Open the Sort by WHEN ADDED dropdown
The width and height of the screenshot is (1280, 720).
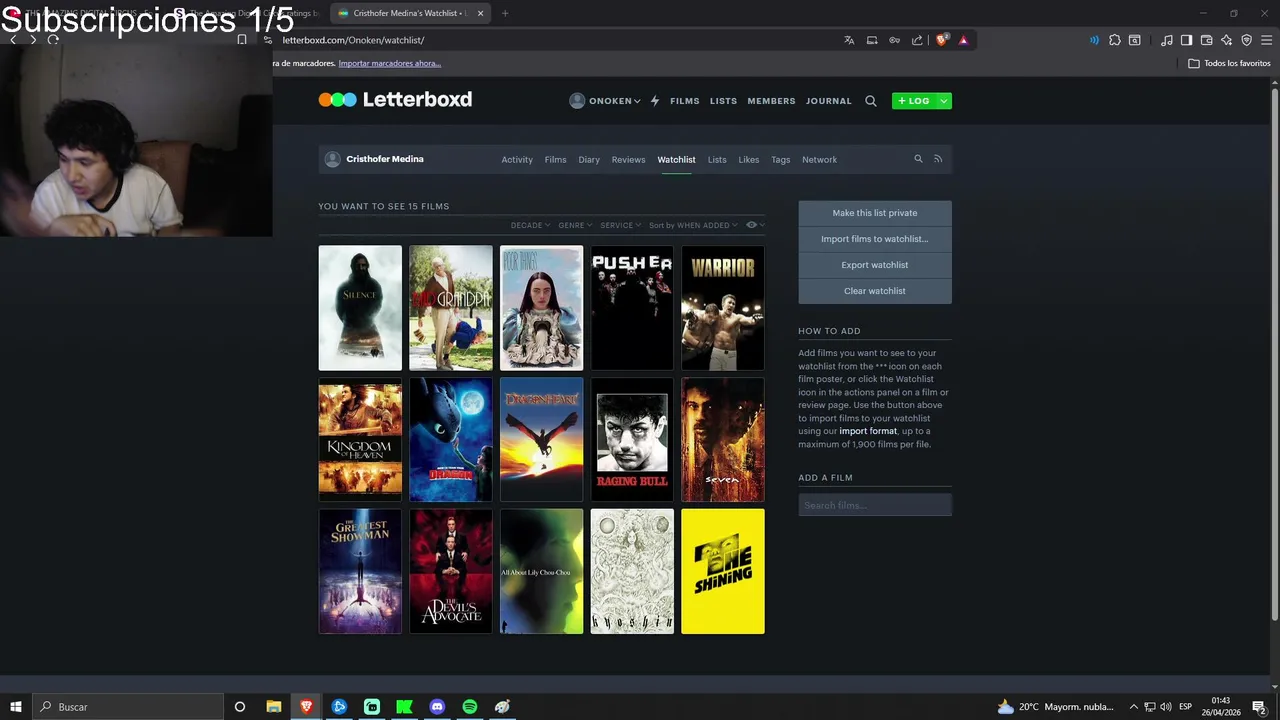point(693,225)
